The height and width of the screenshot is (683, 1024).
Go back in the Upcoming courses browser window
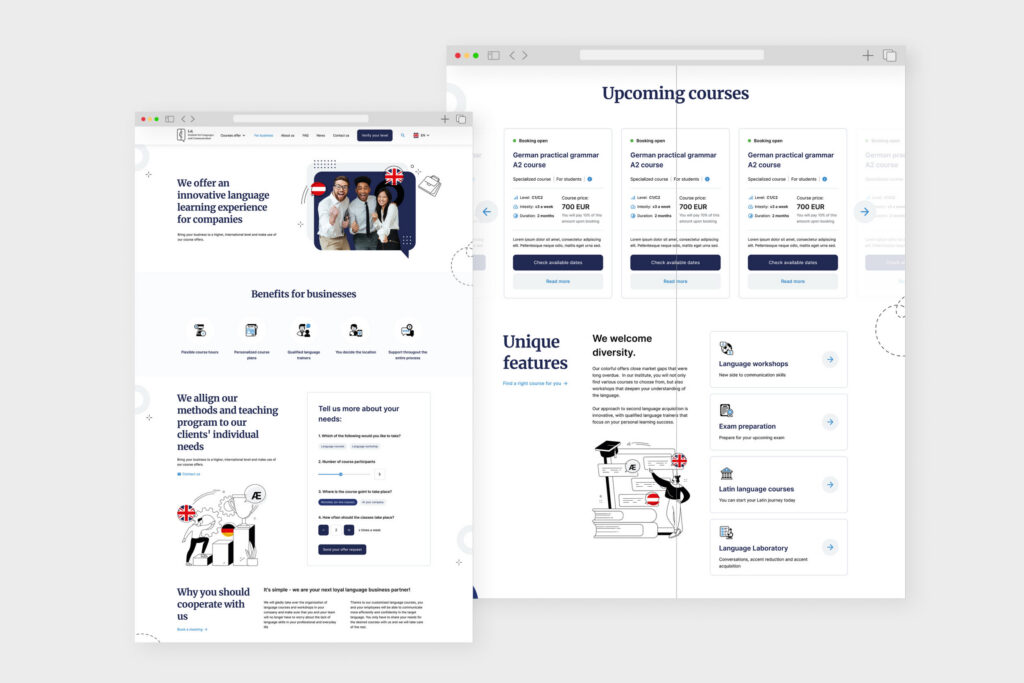click(512, 56)
